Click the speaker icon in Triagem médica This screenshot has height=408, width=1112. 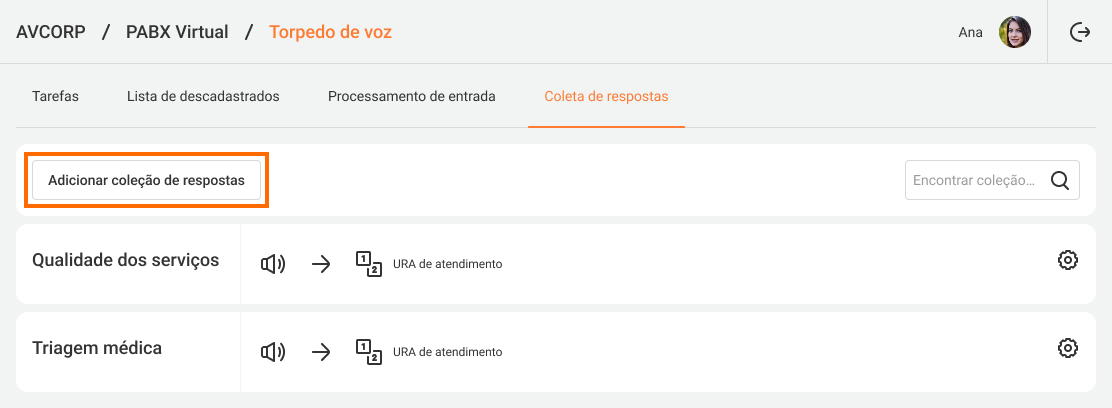[x=273, y=351]
